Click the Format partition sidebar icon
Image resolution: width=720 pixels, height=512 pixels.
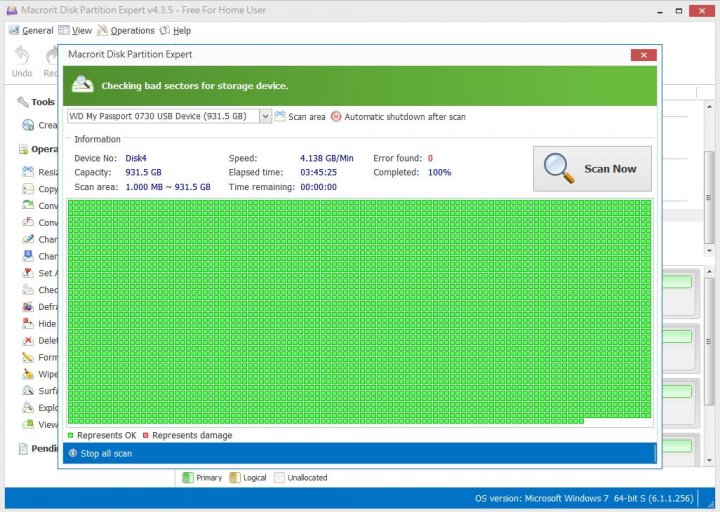(x=28, y=357)
